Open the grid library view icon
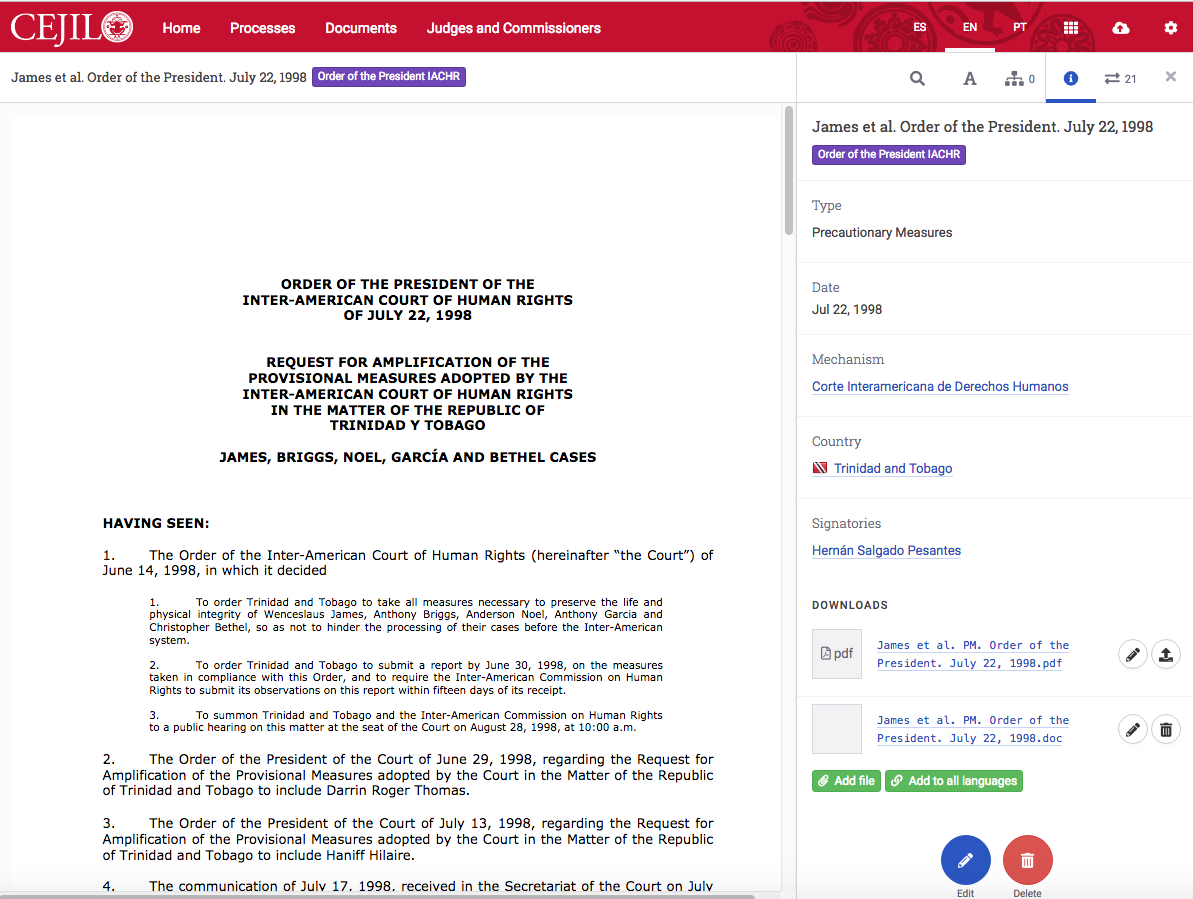This screenshot has height=899, width=1193. pyautogui.click(x=1071, y=28)
